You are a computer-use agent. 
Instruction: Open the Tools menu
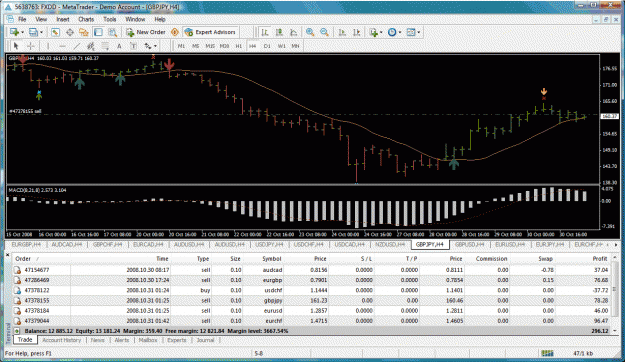[x=110, y=19]
